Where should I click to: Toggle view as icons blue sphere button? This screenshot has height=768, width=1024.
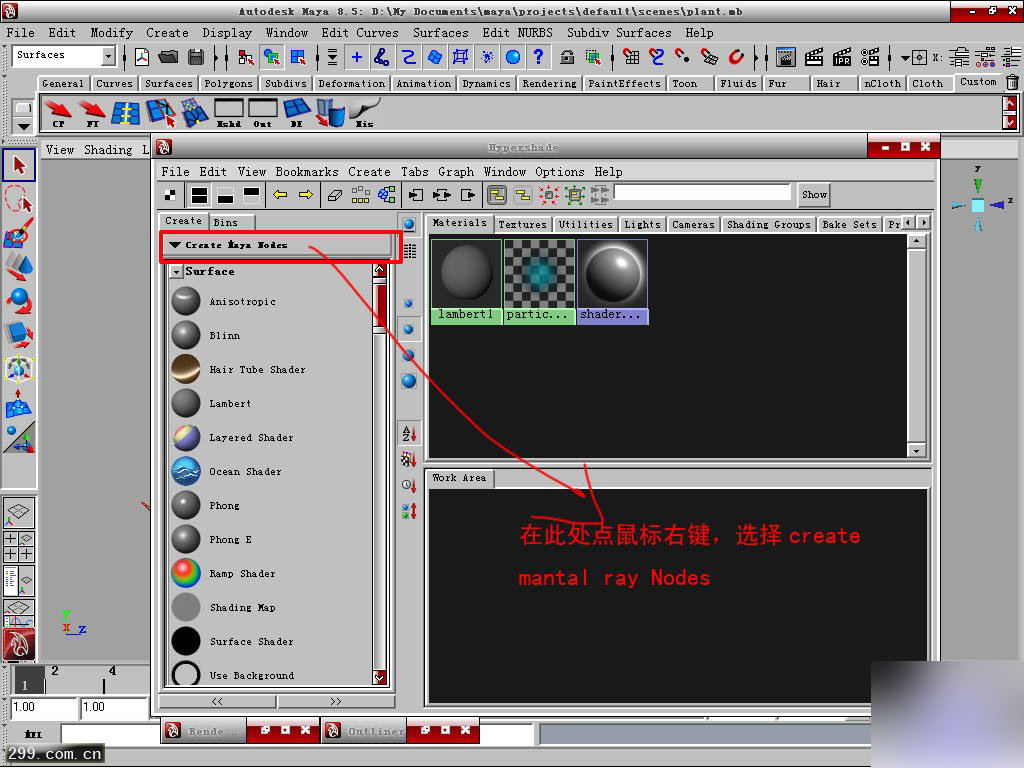[409, 225]
